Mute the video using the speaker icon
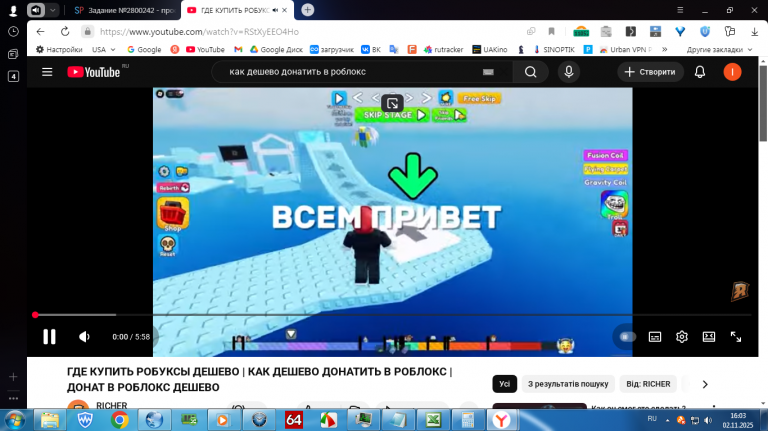 pos(84,336)
